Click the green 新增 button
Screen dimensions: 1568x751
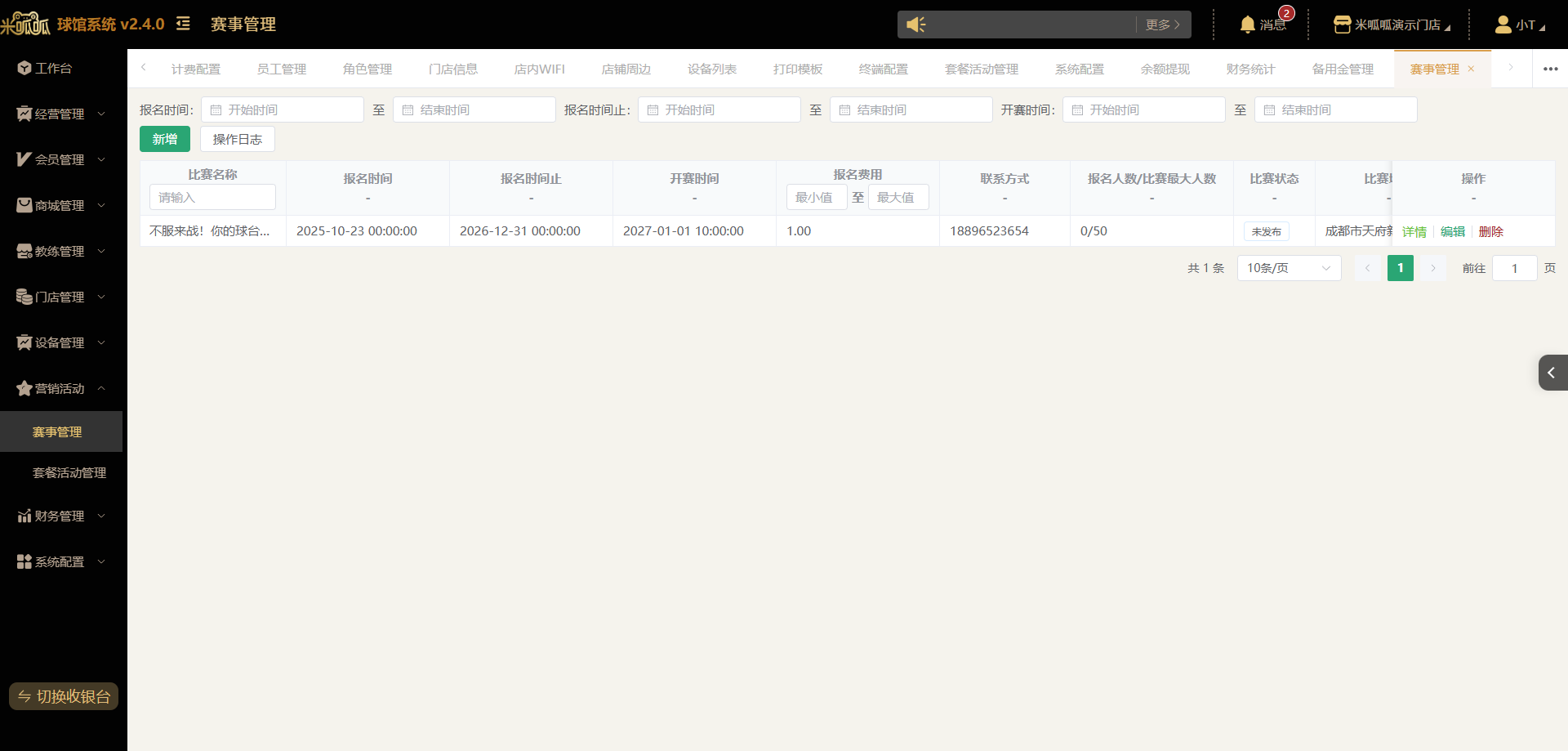click(165, 139)
